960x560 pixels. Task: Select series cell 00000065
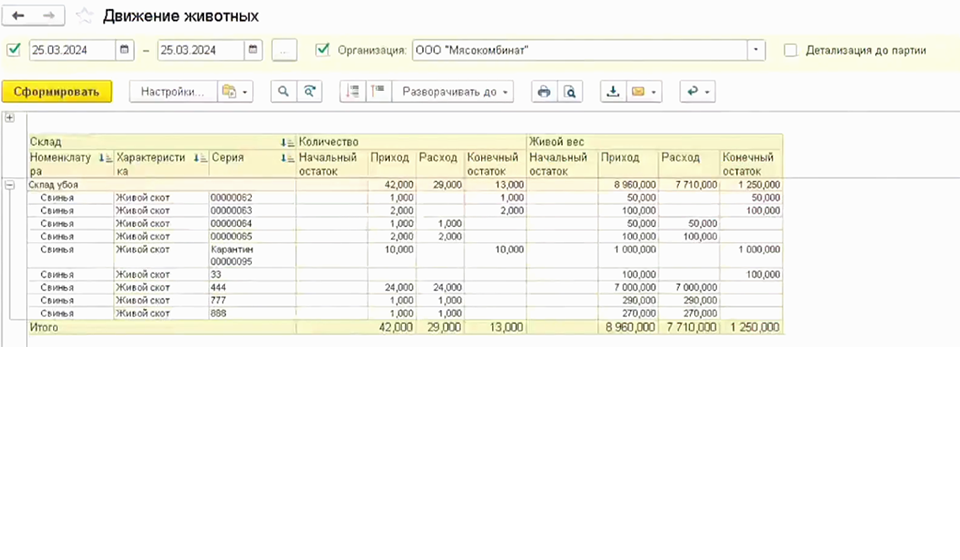coord(252,236)
